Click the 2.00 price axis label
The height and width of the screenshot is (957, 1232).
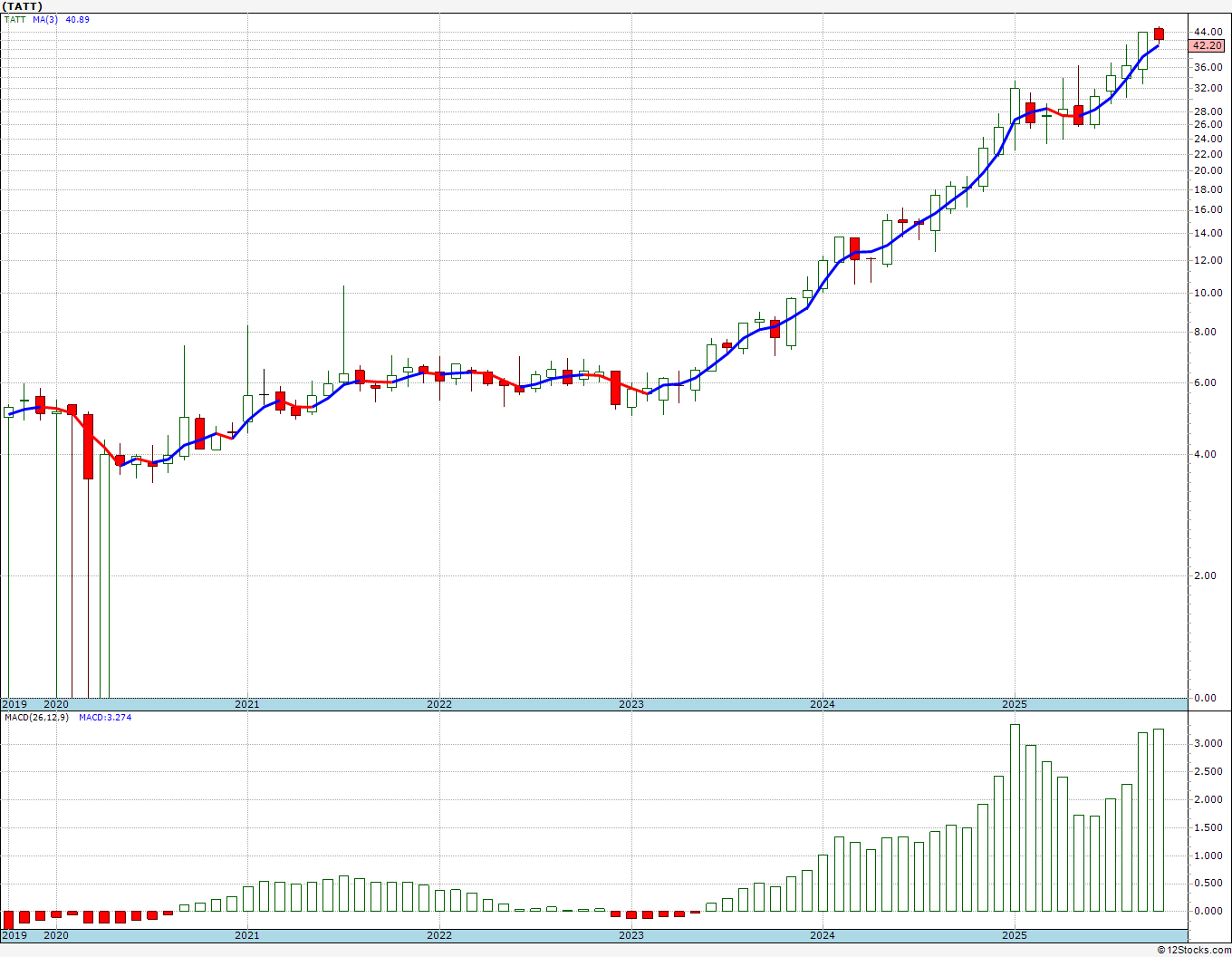1205,576
